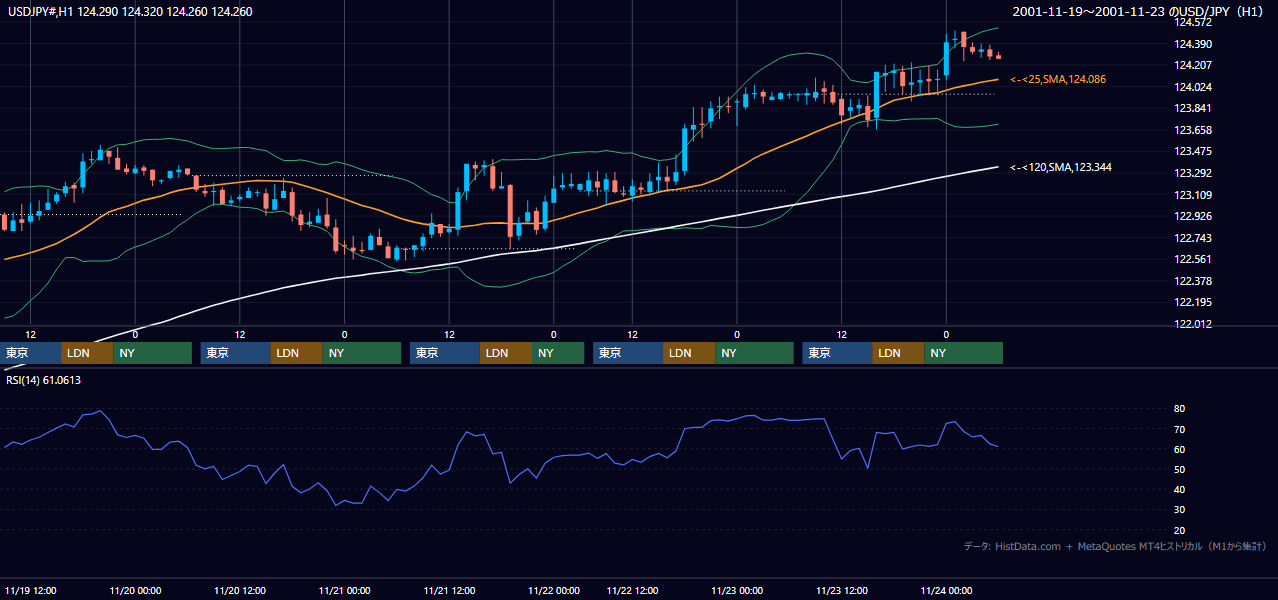Click RSI scale value 20
The image size is (1278, 600).
(1179, 531)
